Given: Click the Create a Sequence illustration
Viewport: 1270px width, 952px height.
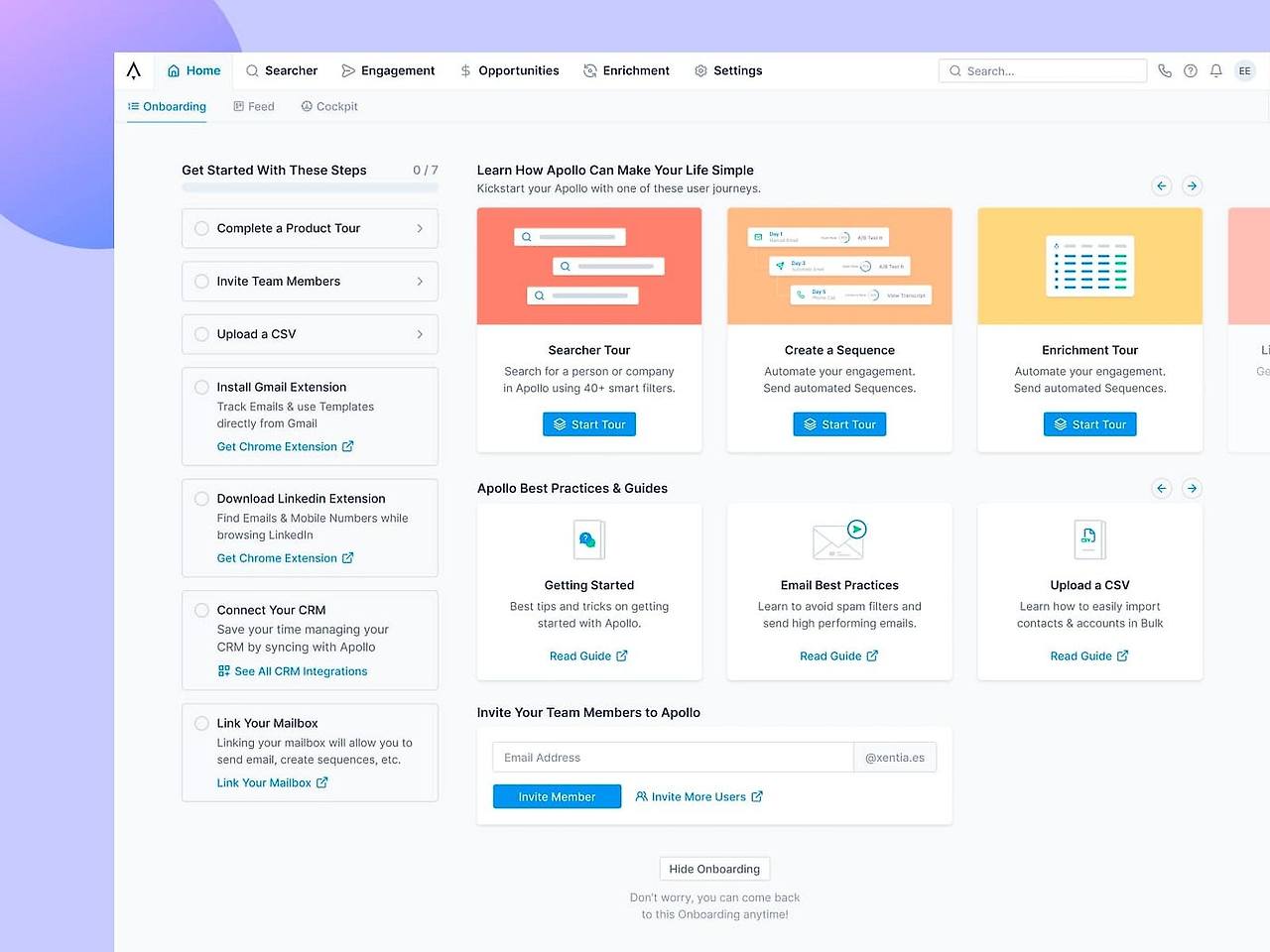Looking at the screenshot, I should click(x=839, y=266).
